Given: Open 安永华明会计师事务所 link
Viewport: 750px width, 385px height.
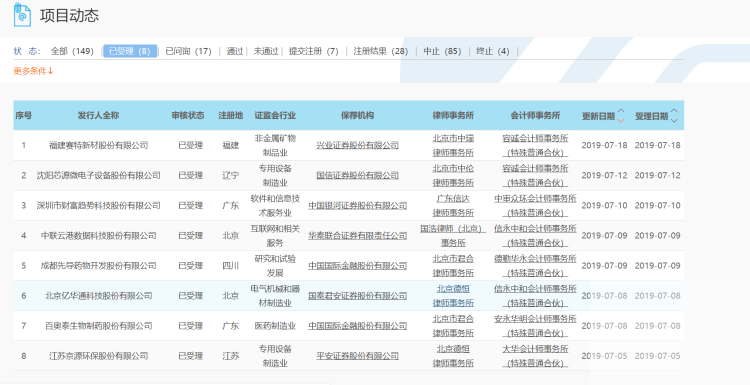Looking at the screenshot, I should [535, 326].
